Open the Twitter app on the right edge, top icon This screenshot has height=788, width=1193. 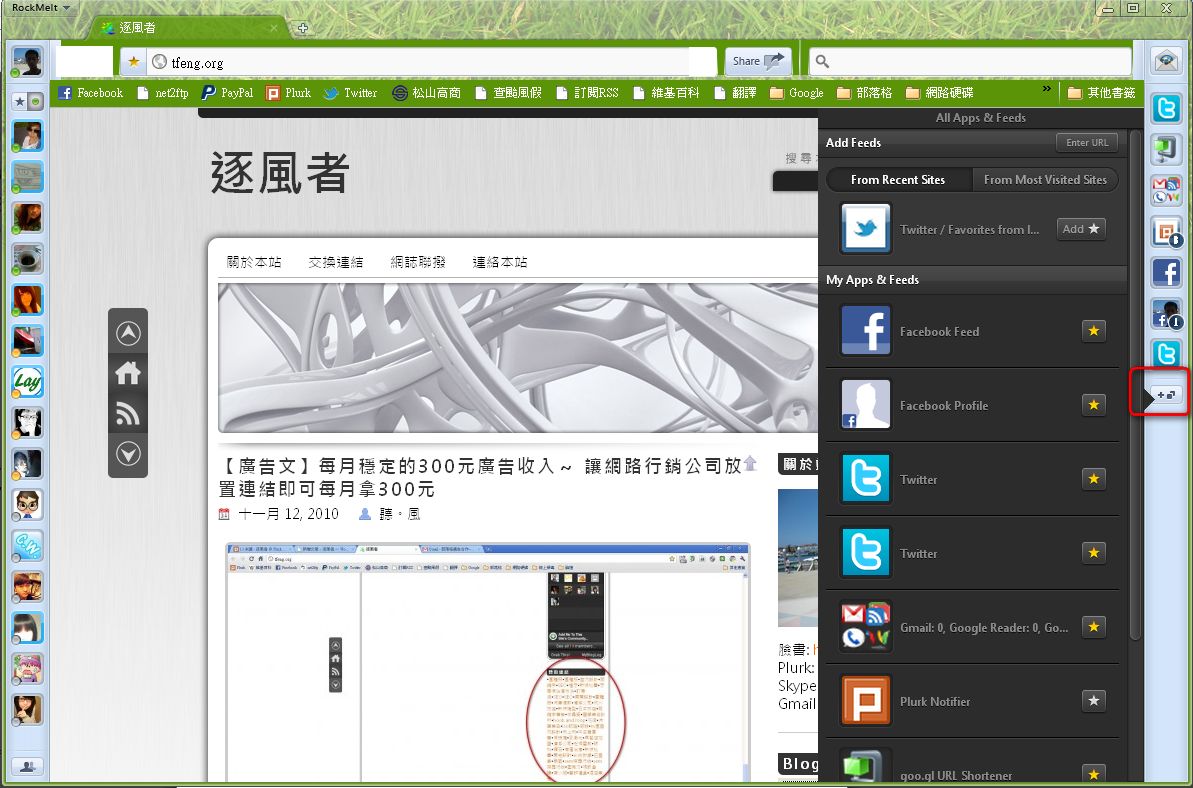[1166, 109]
